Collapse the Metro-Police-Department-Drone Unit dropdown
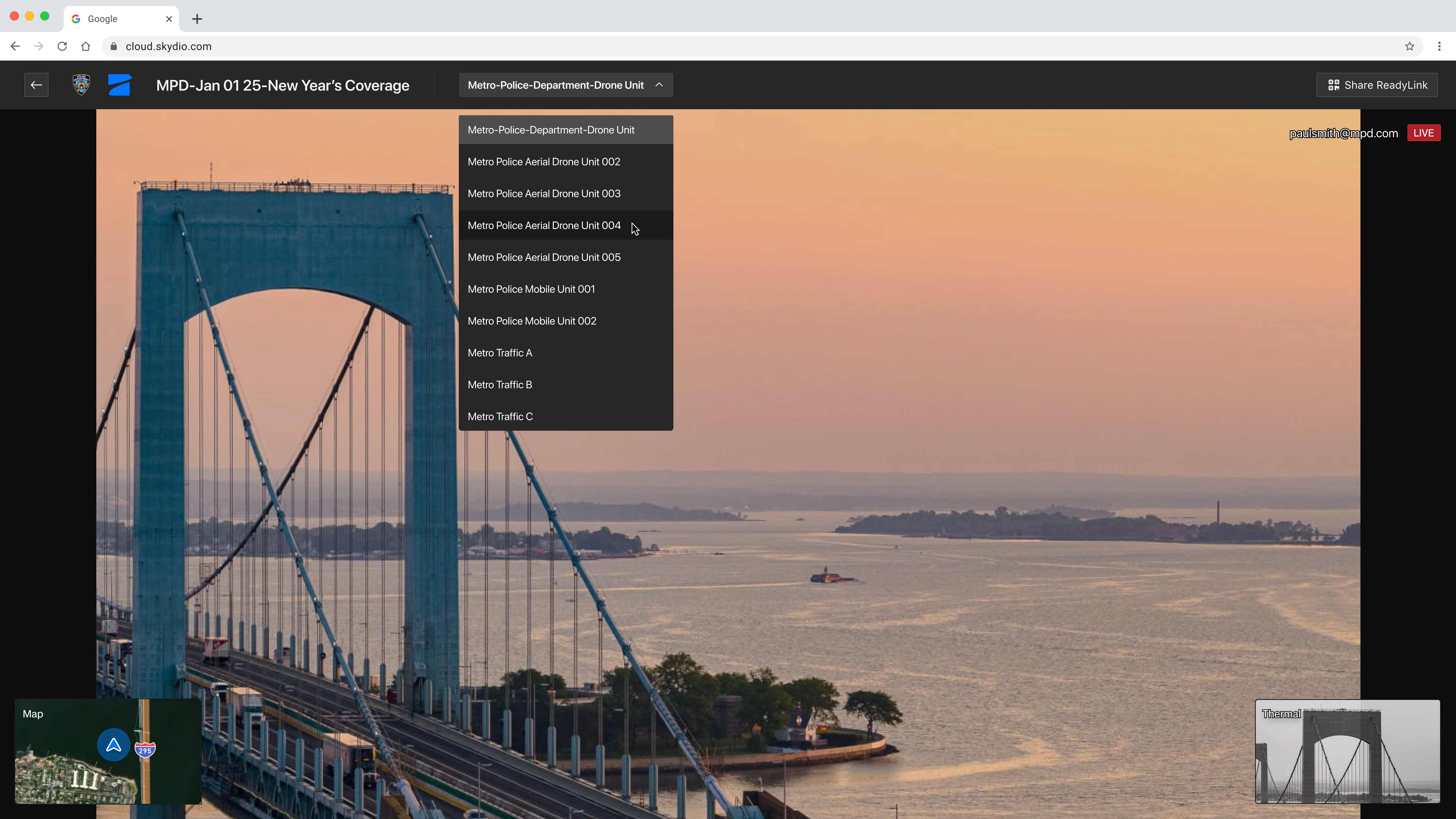The image size is (1456, 819). [x=565, y=85]
